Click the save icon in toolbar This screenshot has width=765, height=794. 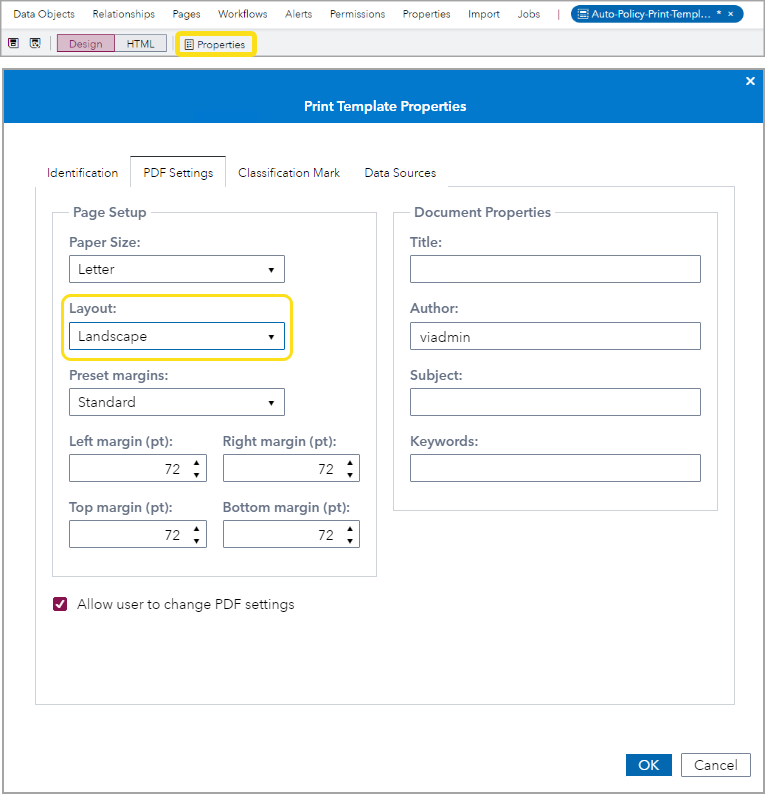pos(13,44)
